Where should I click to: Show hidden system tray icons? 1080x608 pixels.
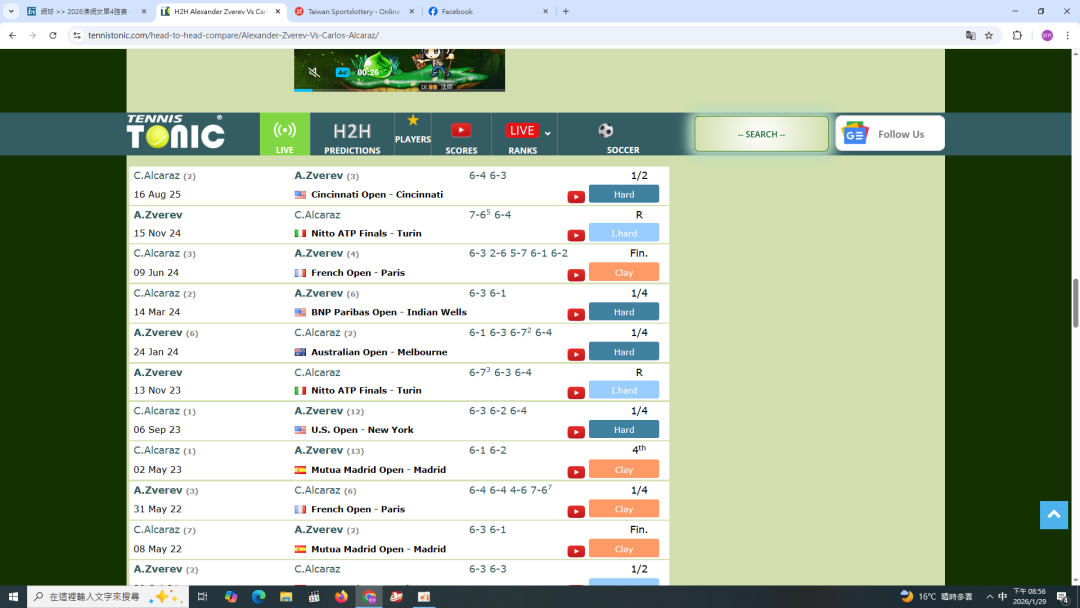(x=989, y=597)
